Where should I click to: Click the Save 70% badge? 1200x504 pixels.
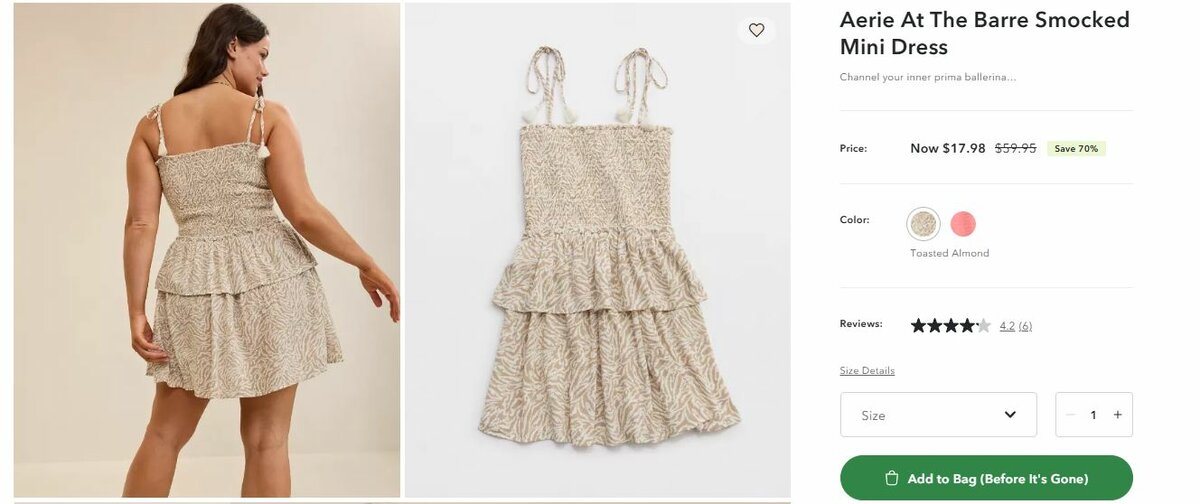pyautogui.click(x=1076, y=149)
